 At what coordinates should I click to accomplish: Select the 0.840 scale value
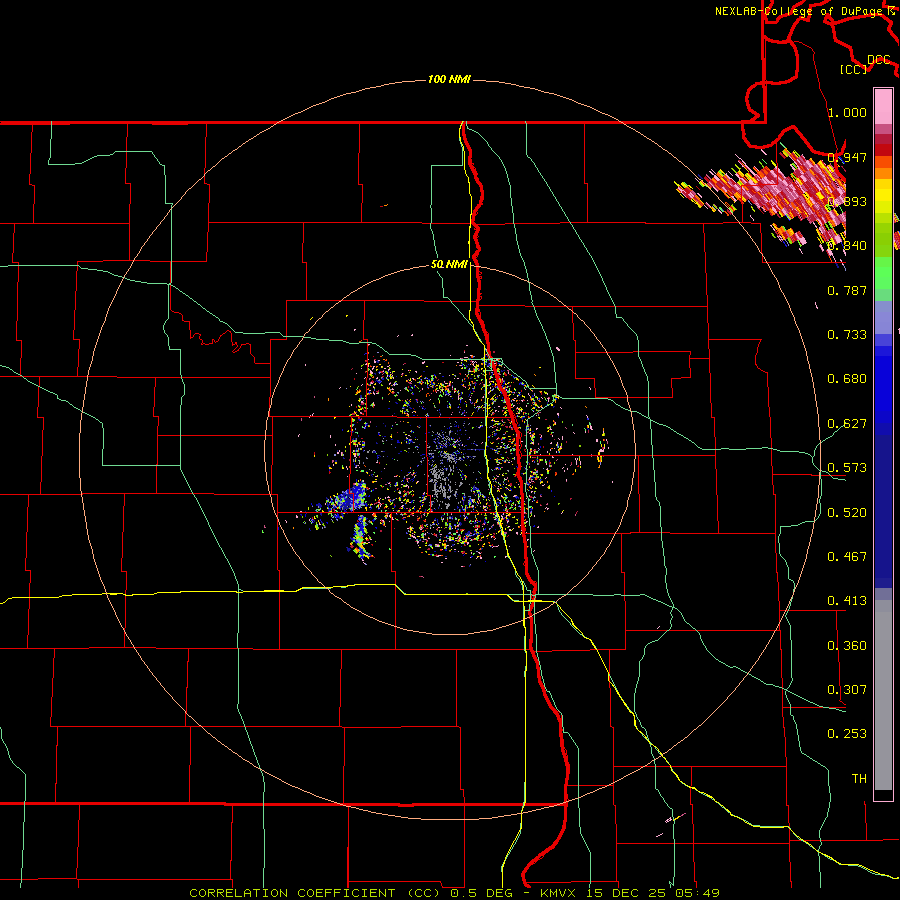click(847, 246)
